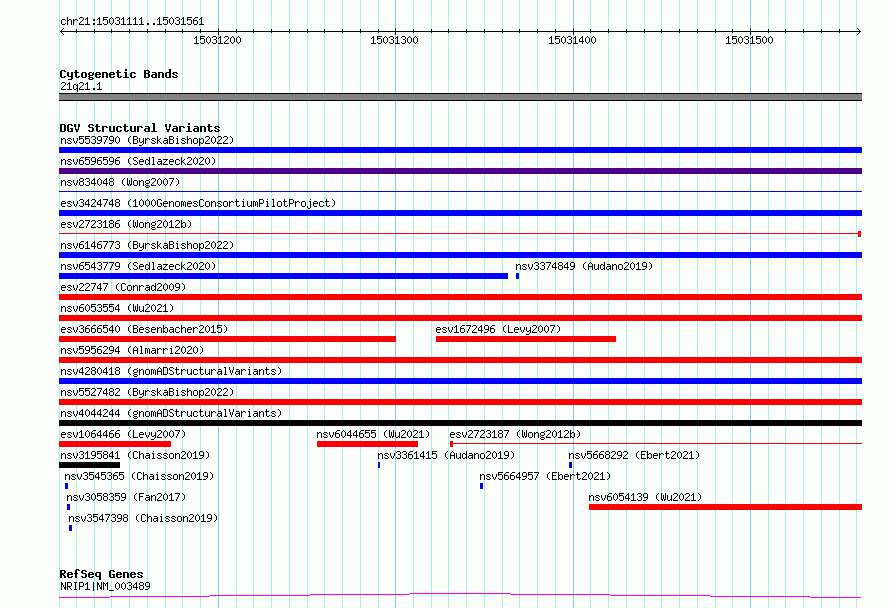Click the blue nsv5539790 variant bar
This screenshot has height=608, width=890.
[460, 150]
